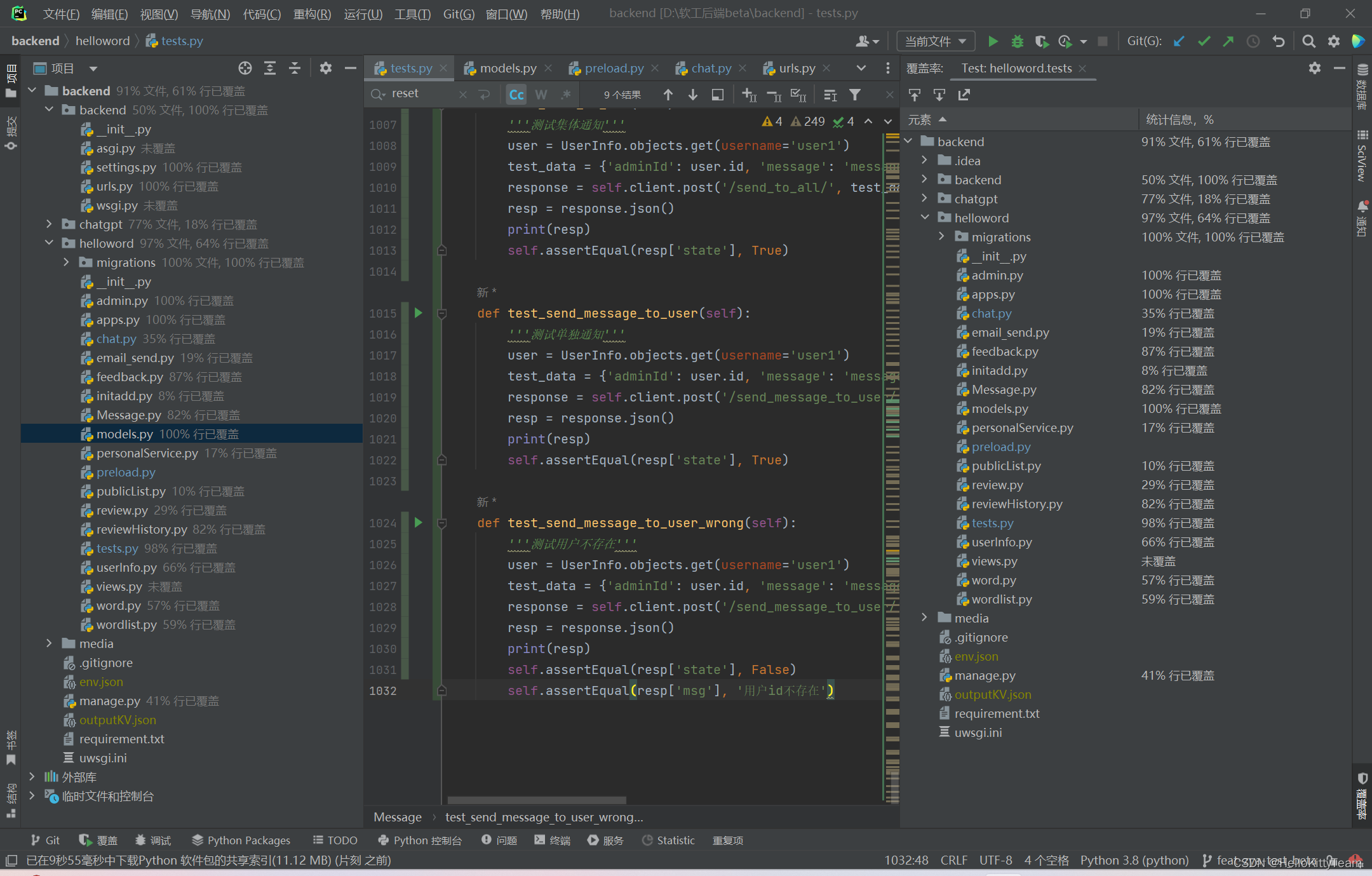Toggle whole words W option
Viewport: 1372px width, 876px height.
[x=541, y=95]
